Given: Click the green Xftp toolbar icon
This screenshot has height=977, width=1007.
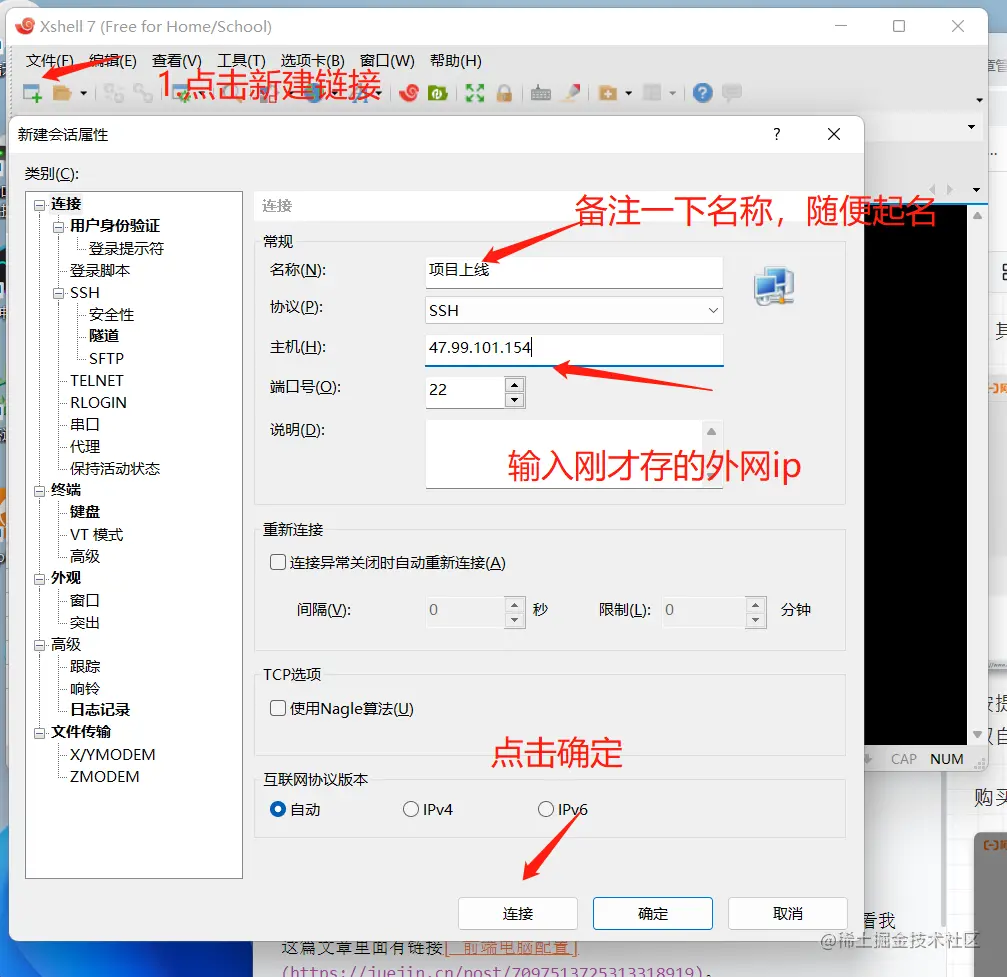Looking at the screenshot, I should (x=438, y=94).
